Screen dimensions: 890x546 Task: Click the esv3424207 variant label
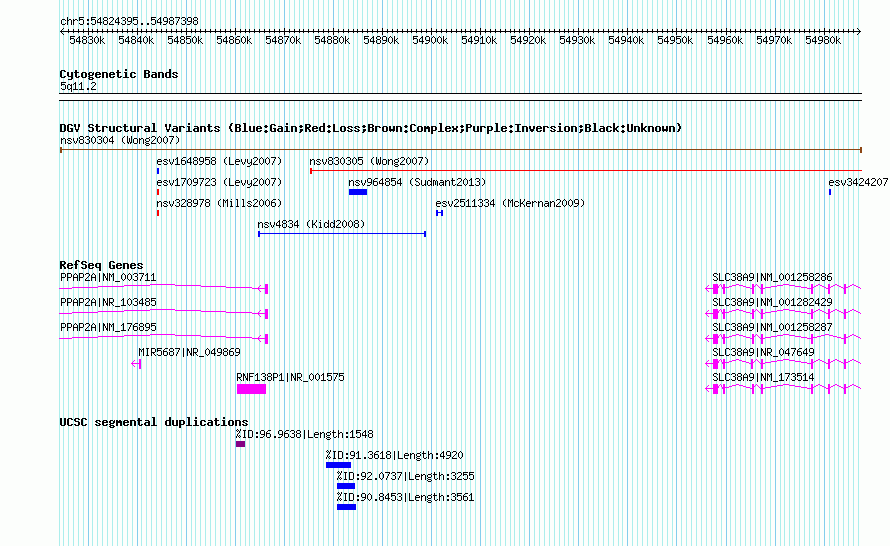pos(858,182)
